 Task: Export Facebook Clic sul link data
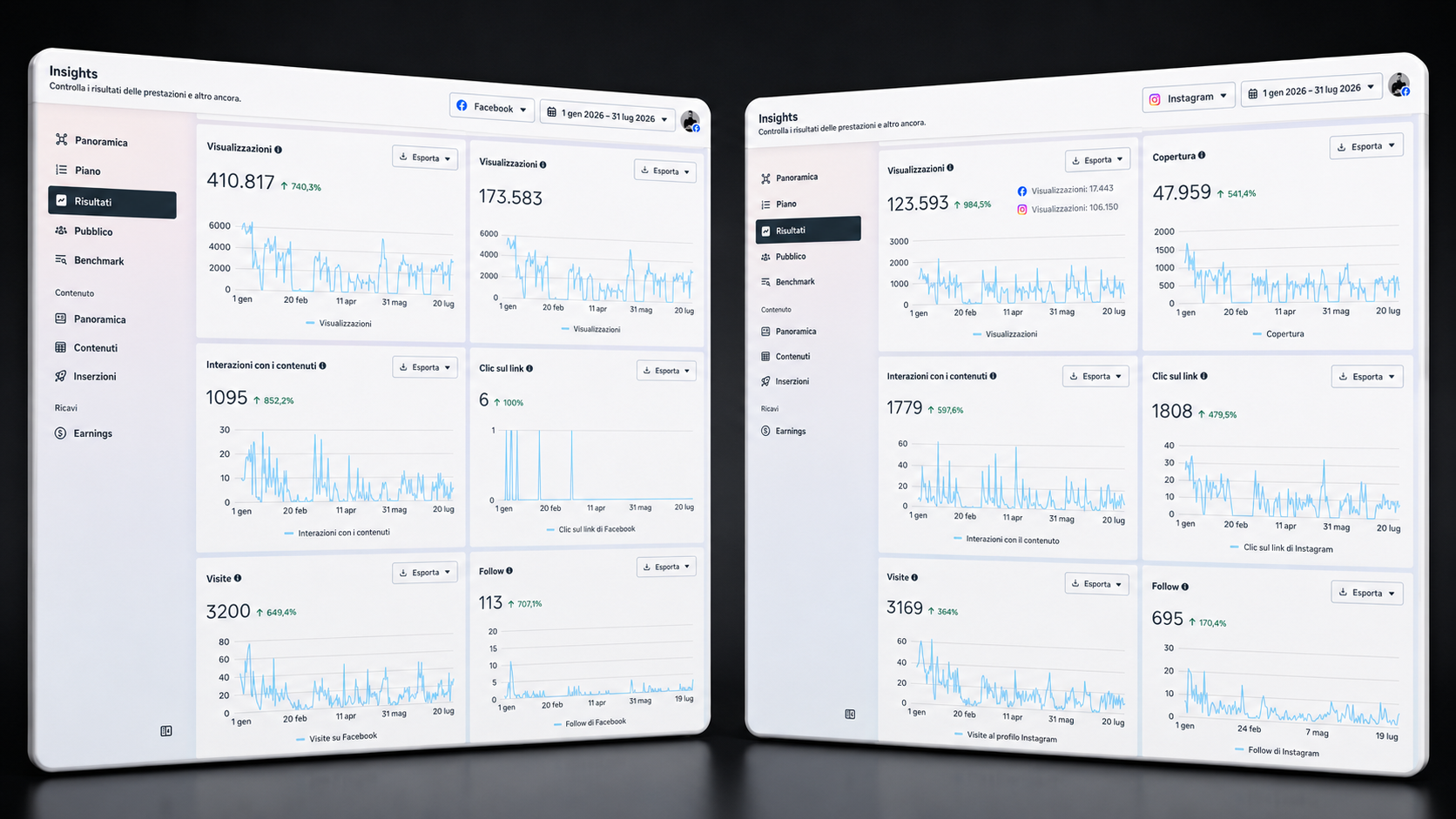point(666,371)
